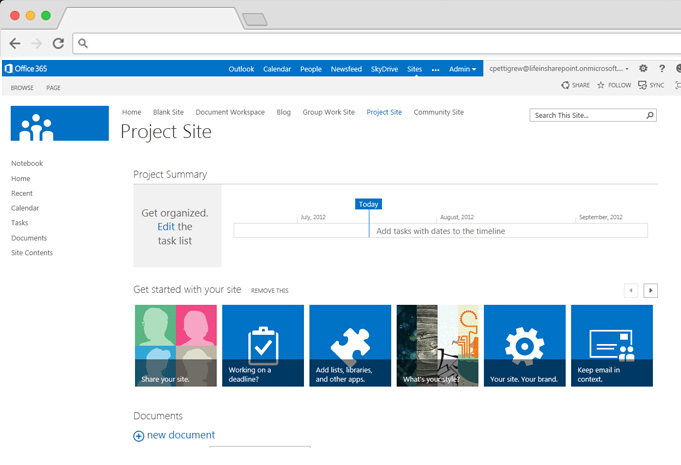Reload the page with the refresh icon
The height and width of the screenshot is (465, 681).
click(58, 43)
